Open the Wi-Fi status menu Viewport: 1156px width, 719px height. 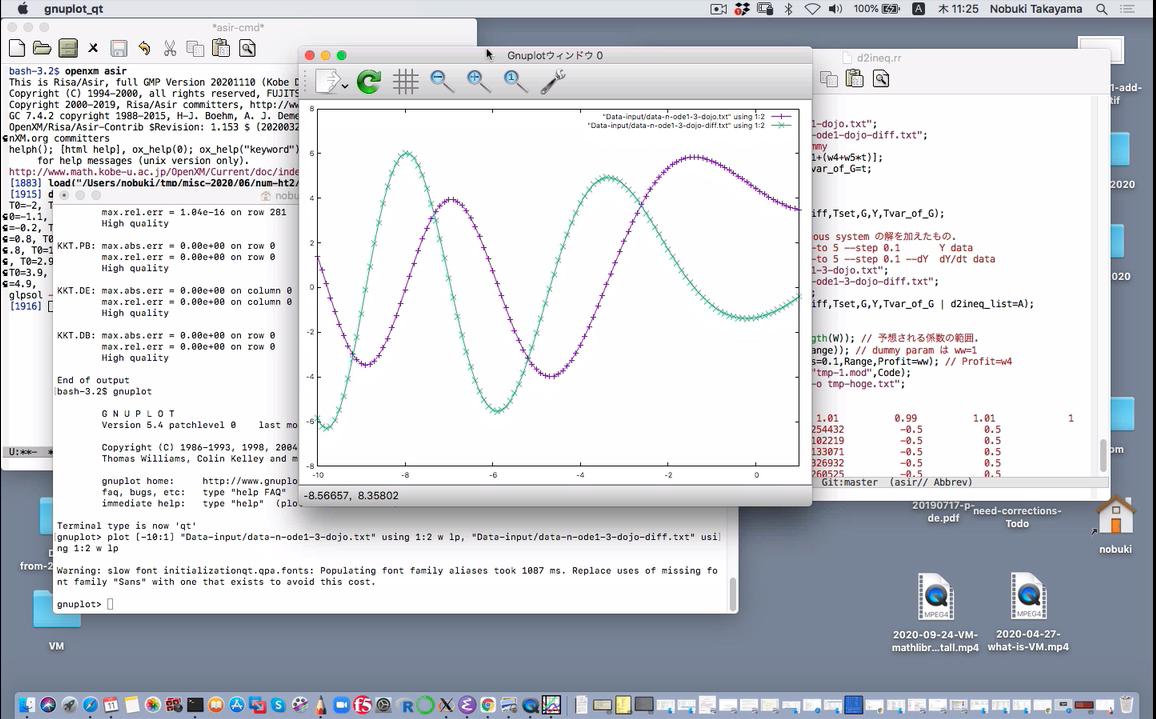[x=812, y=9]
